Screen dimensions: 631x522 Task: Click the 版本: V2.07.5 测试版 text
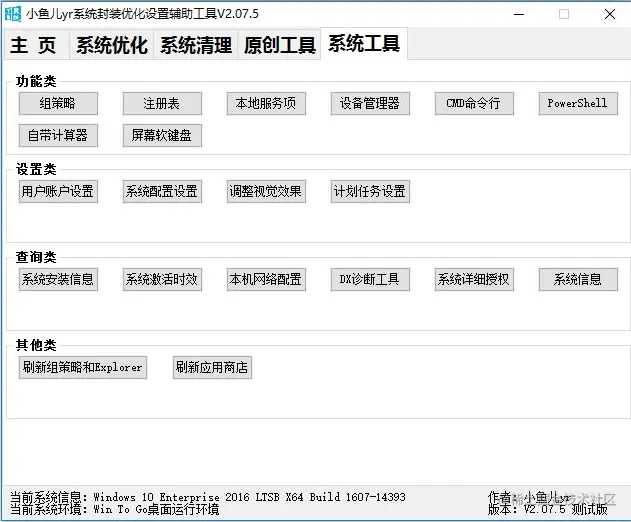coord(548,510)
